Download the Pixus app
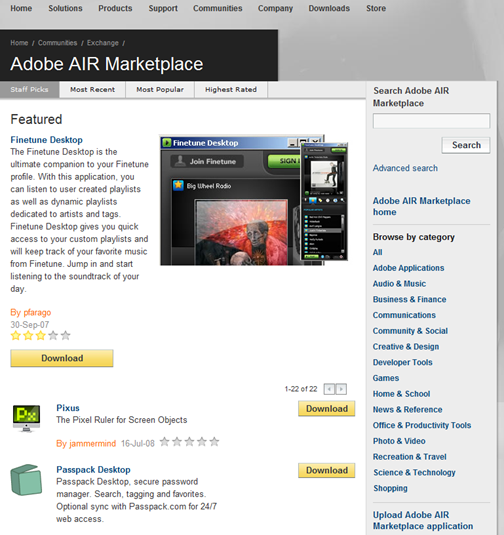504x535 pixels. coord(327,408)
